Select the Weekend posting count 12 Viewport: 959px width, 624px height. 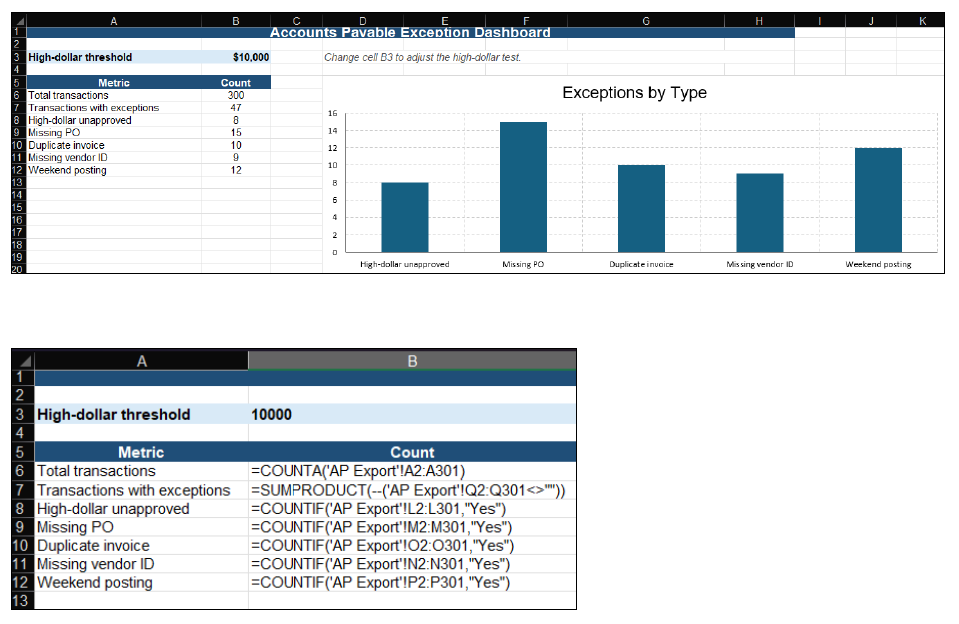point(236,170)
